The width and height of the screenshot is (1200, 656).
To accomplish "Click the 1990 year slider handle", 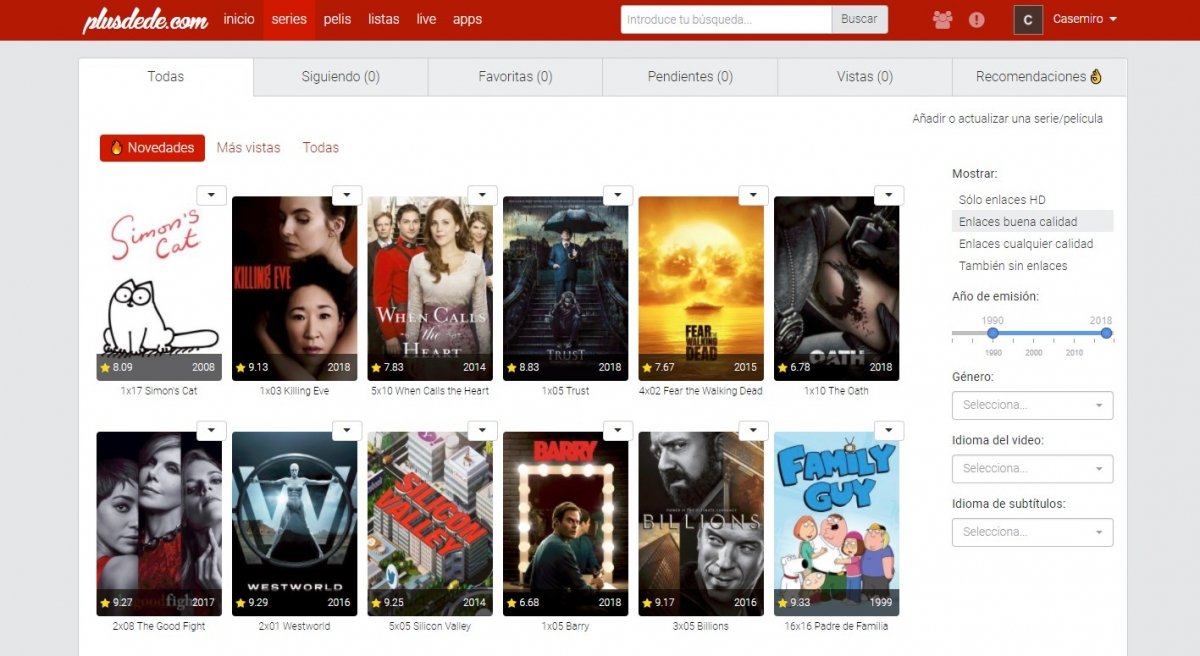I will pyautogui.click(x=993, y=333).
